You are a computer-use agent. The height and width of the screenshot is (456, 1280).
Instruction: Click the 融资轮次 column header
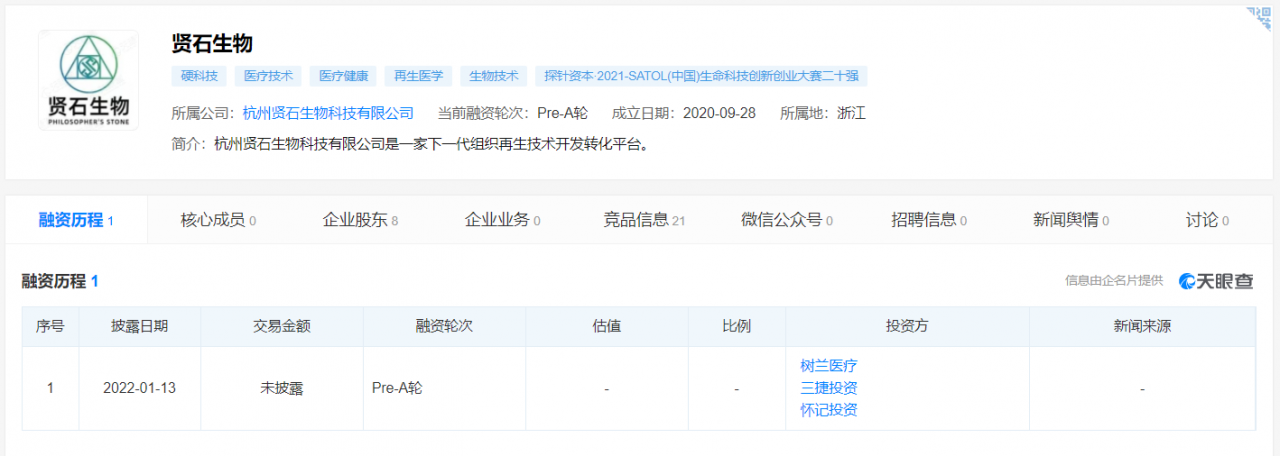point(445,326)
